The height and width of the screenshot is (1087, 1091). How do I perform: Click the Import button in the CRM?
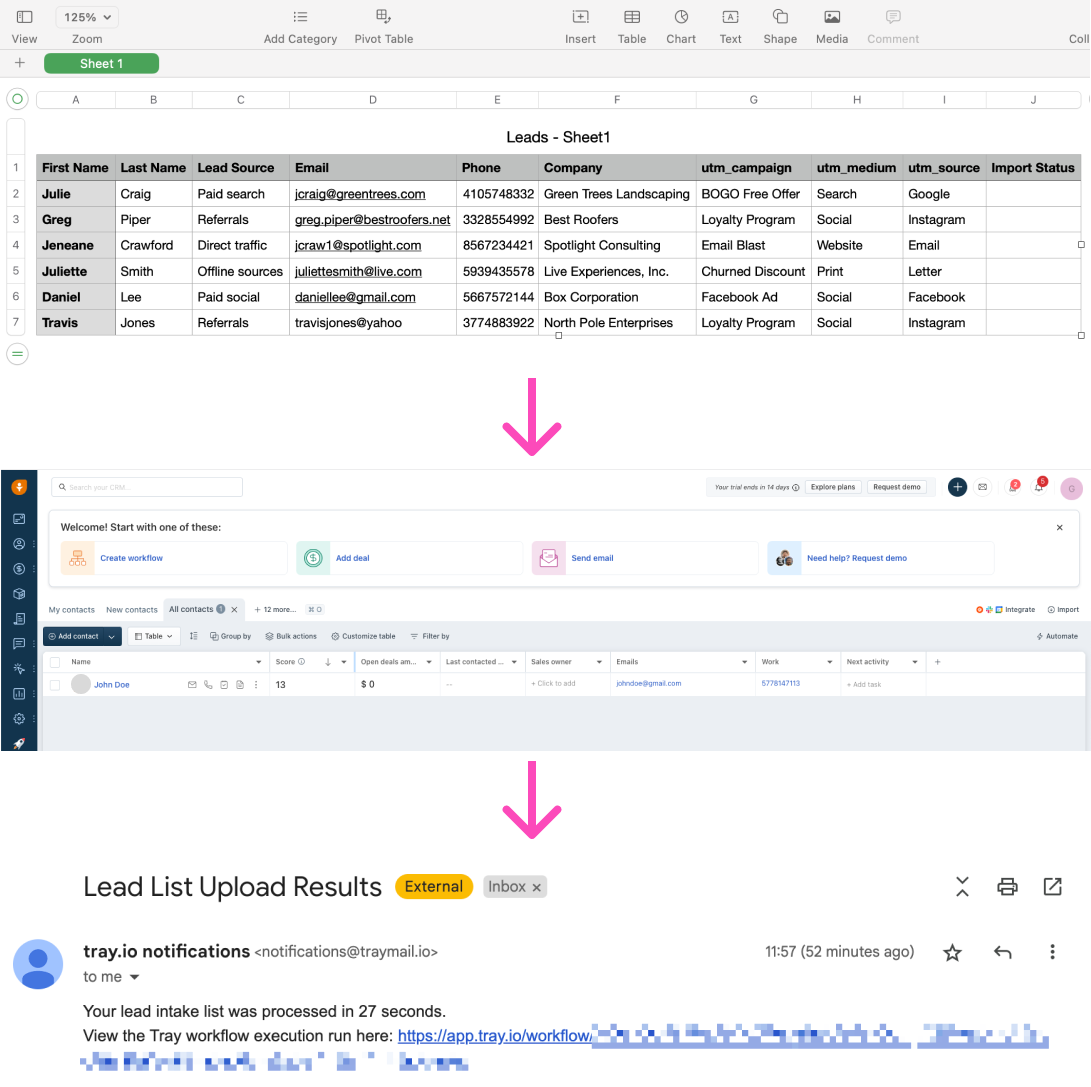1063,610
